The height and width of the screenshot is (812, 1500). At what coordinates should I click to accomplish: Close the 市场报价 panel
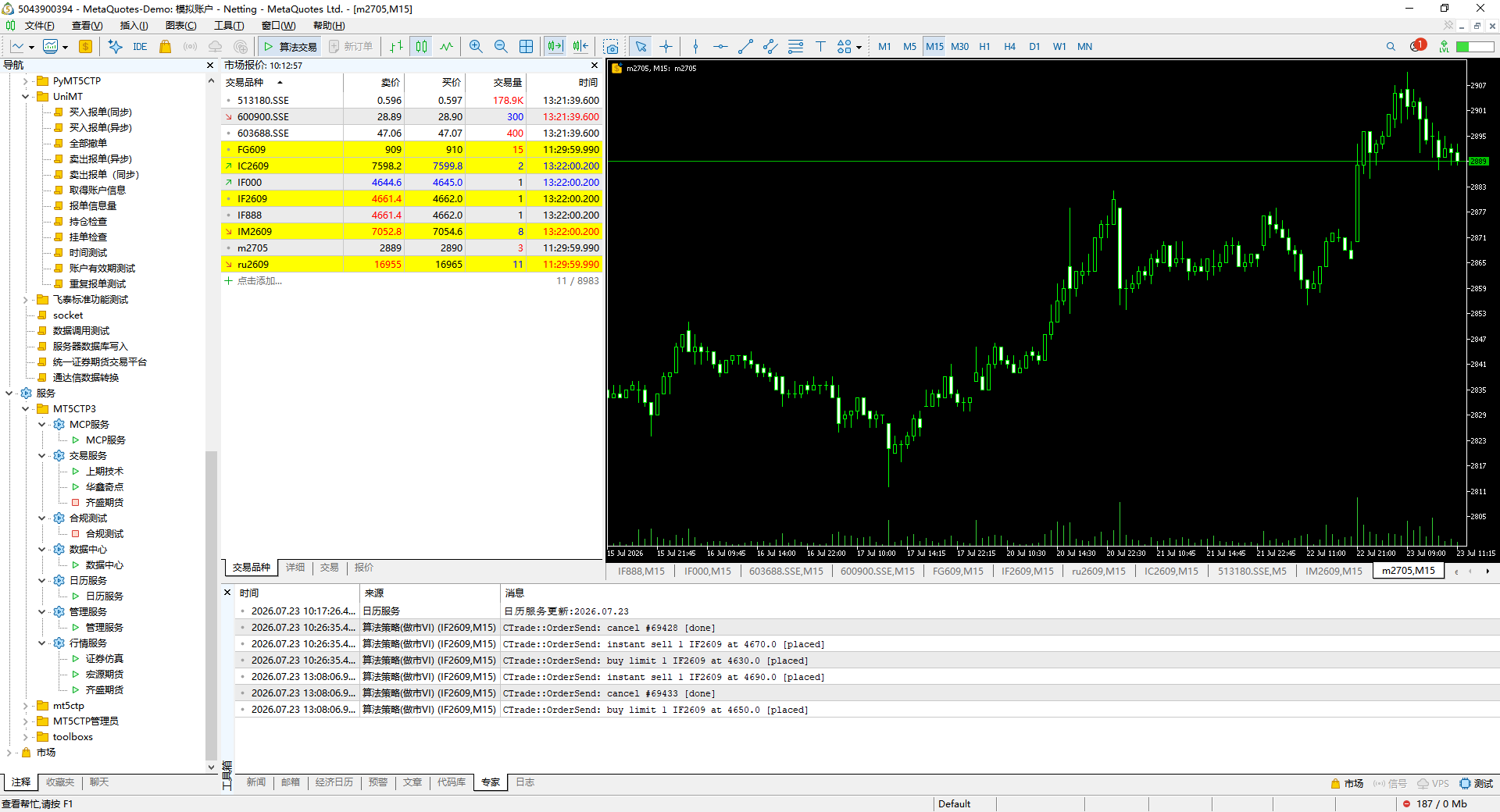[x=595, y=66]
